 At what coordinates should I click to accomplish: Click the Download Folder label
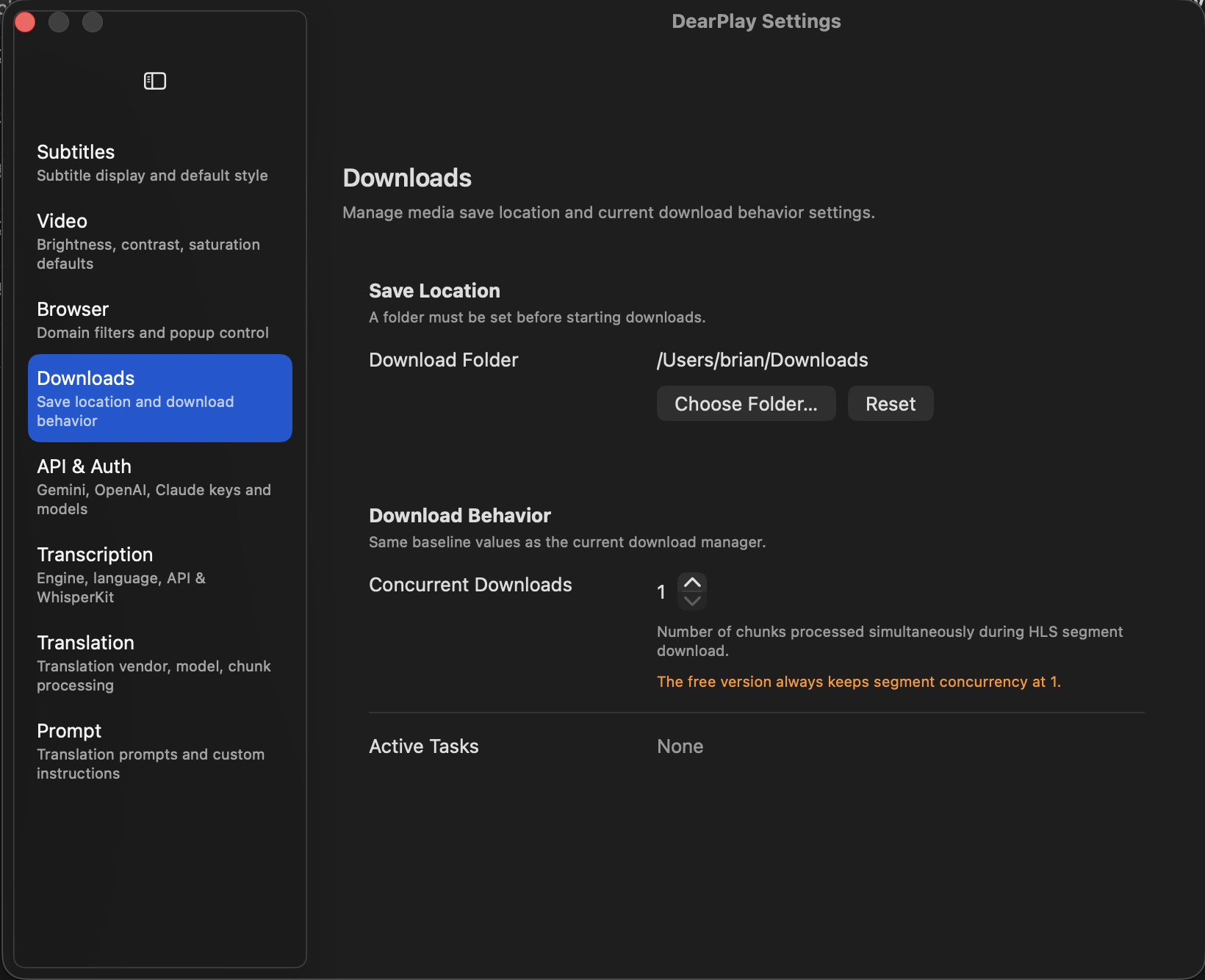pyautogui.click(x=444, y=360)
